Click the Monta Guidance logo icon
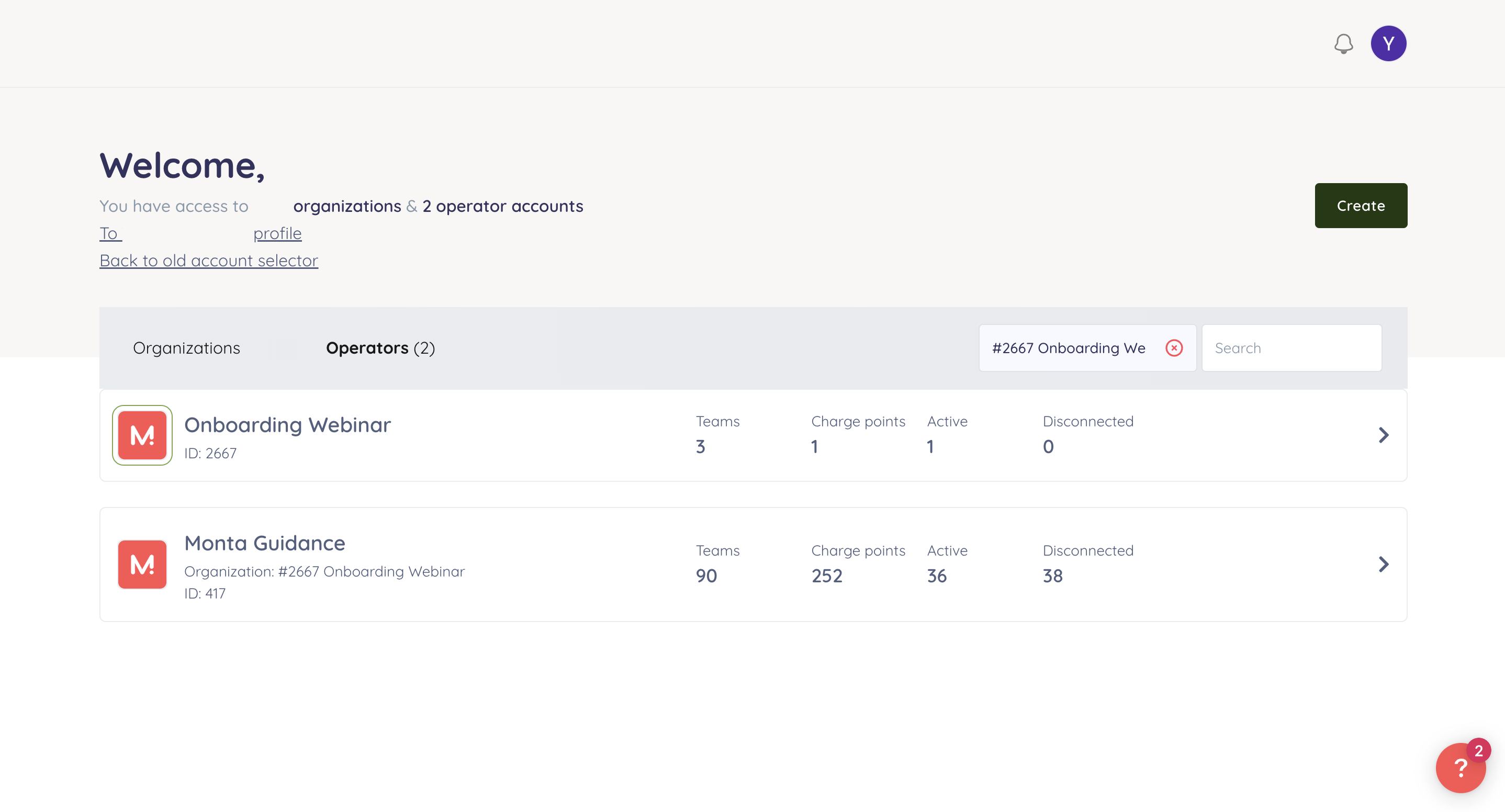This screenshot has width=1505, height=812. pyautogui.click(x=142, y=565)
